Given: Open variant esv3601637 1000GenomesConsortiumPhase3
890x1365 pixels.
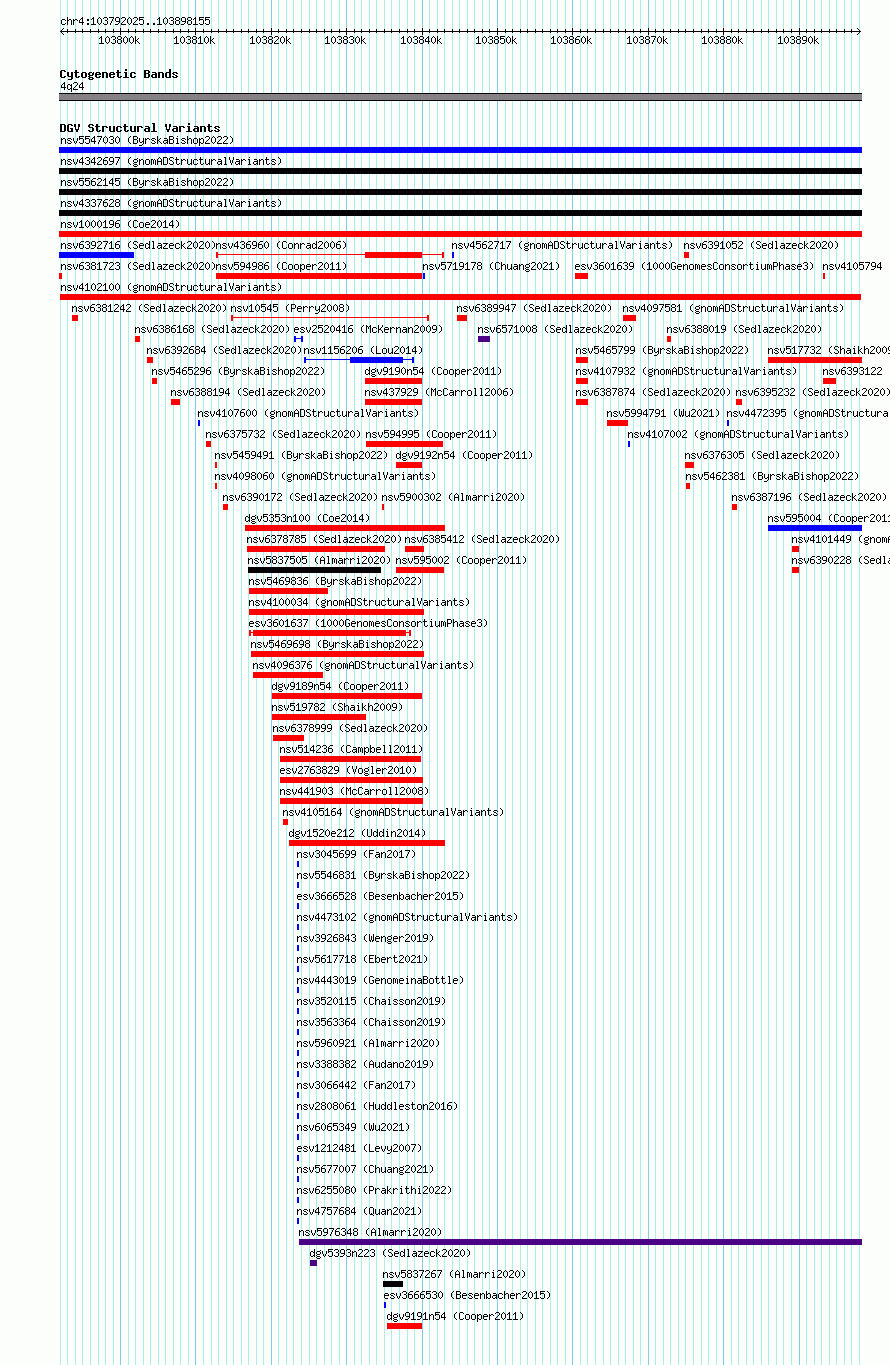Looking at the screenshot, I should tap(368, 623).
